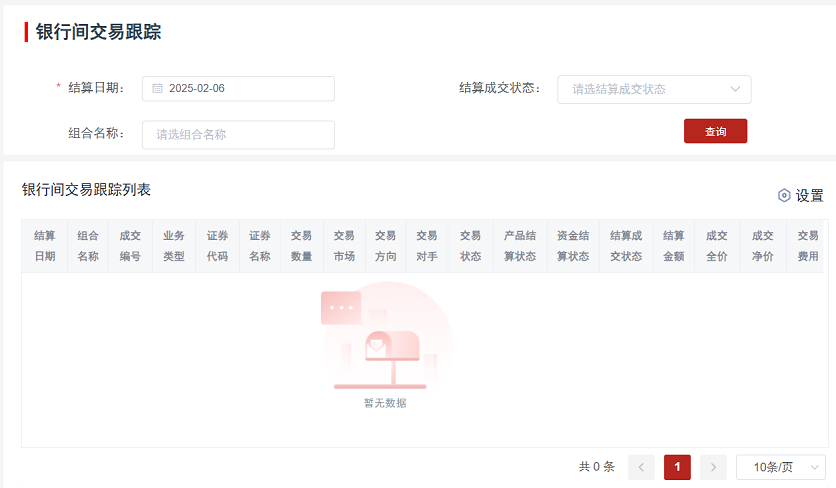Click the 查询 button
Viewport: 836px width, 488px height.
point(715,131)
